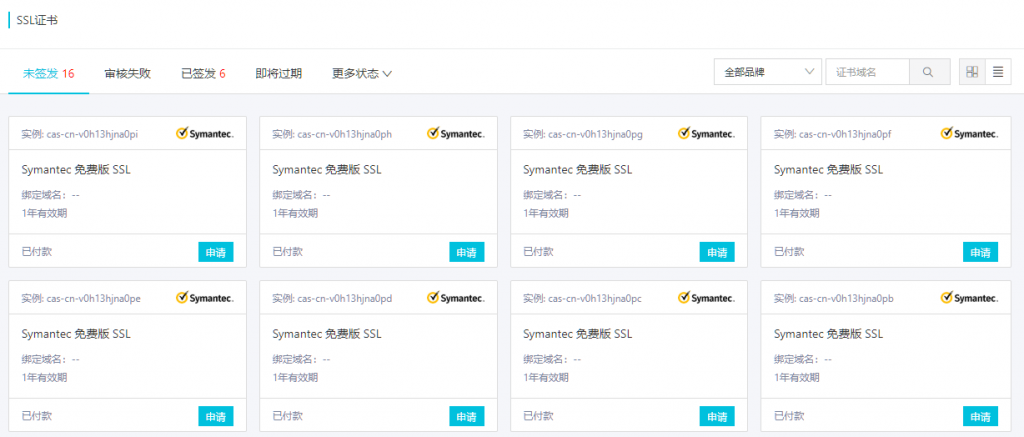Click 申请 on card cas-cn-v0h13hjna0ph
The width and height of the screenshot is (1024, 437).
point(466,252)
